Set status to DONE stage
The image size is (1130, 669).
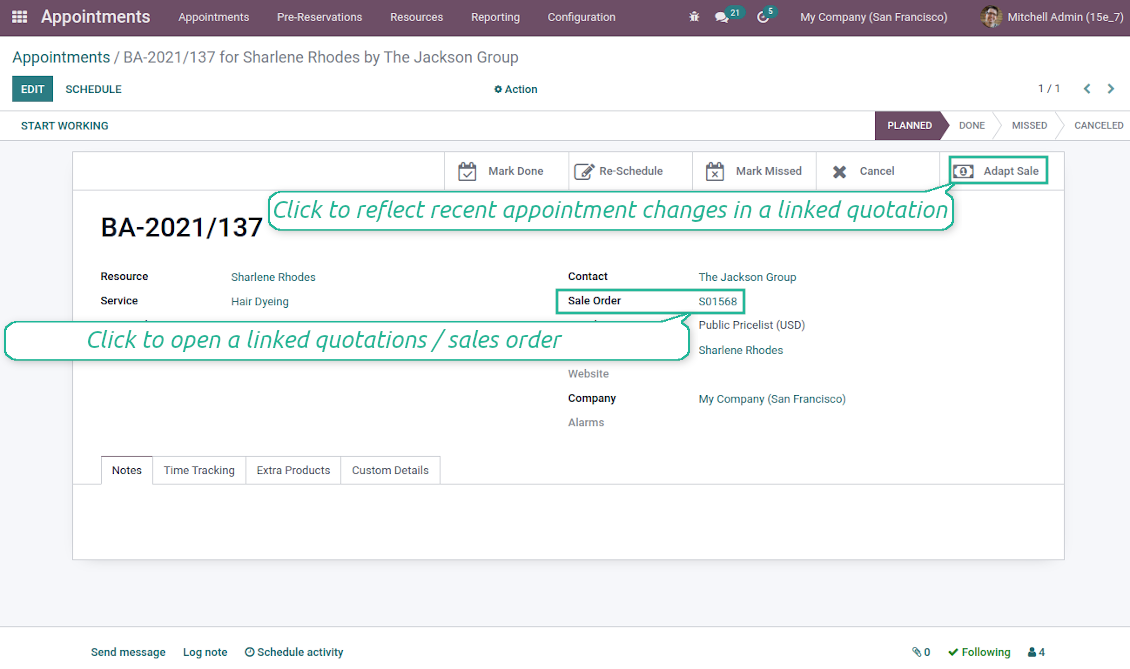(971, 125)
